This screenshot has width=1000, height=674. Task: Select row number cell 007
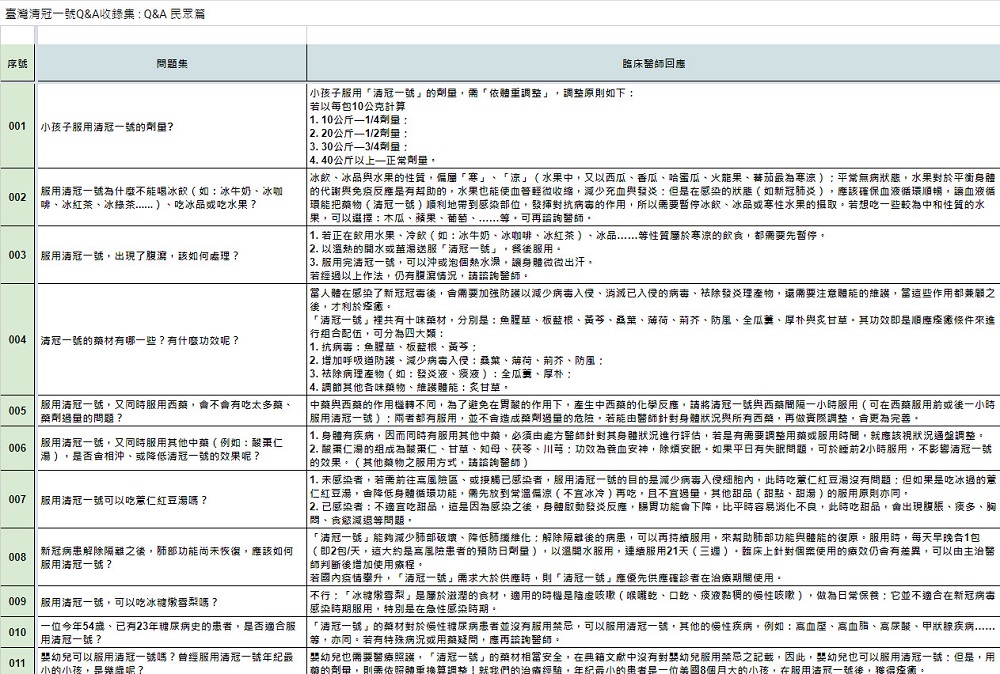(x=17, y=499)
